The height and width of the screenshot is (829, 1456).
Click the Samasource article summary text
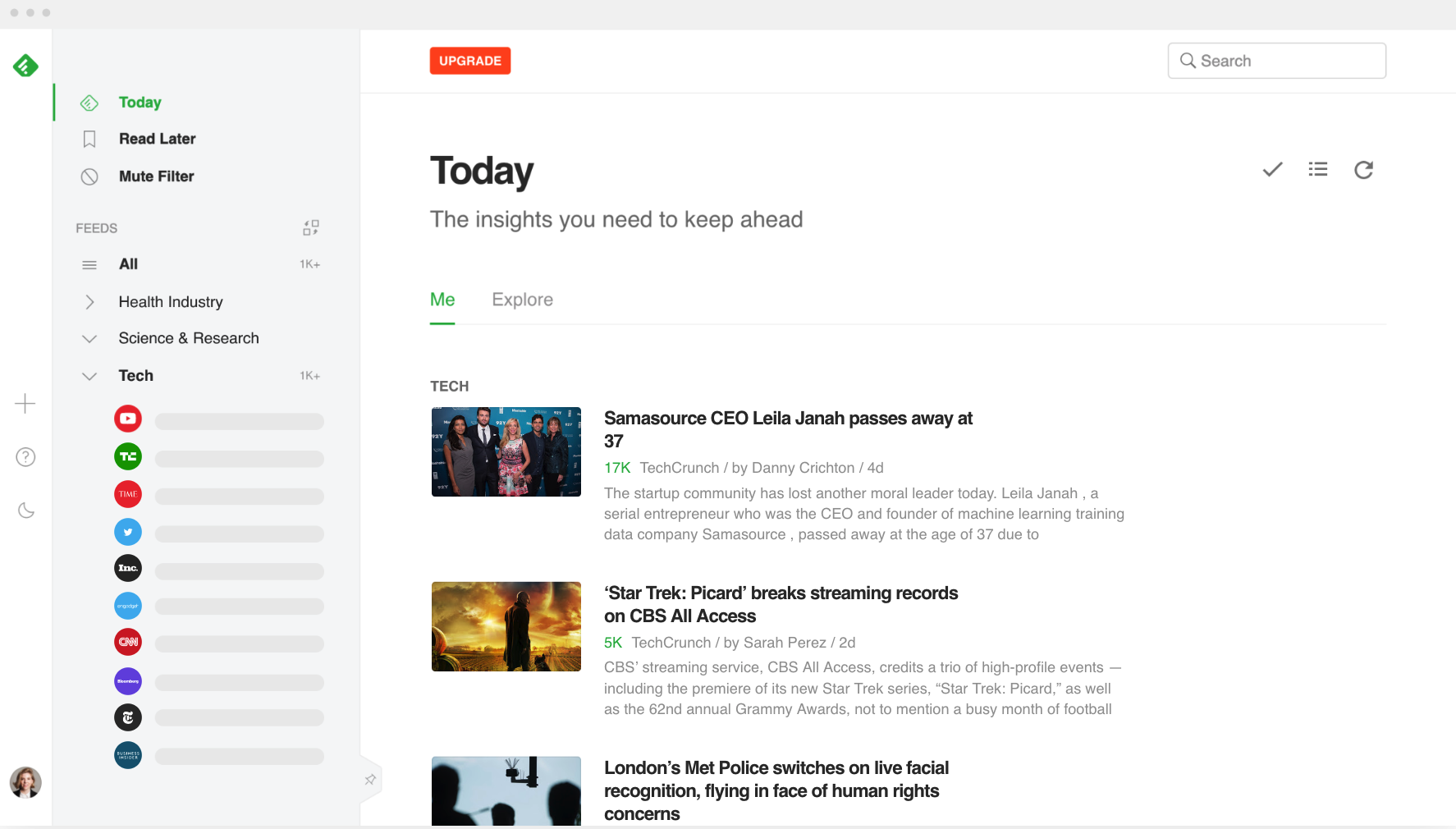pos(864,514)
